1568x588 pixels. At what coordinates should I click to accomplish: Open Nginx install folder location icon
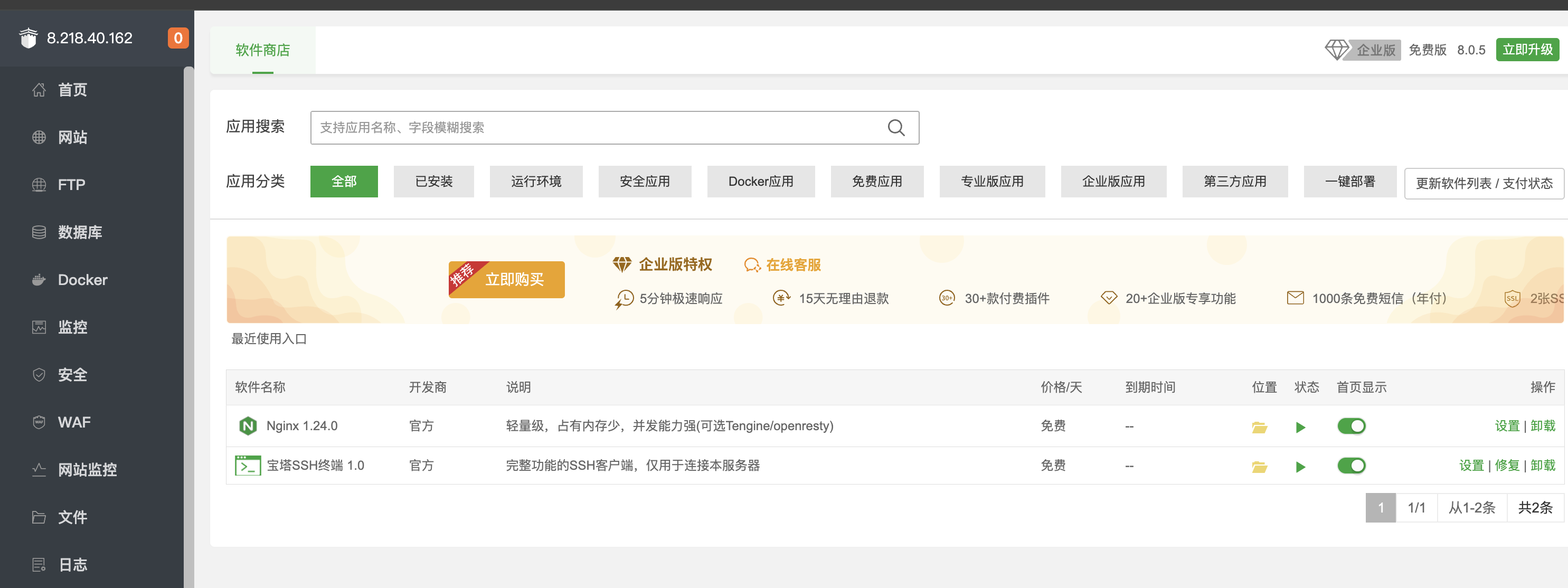tap(1259, 428)
